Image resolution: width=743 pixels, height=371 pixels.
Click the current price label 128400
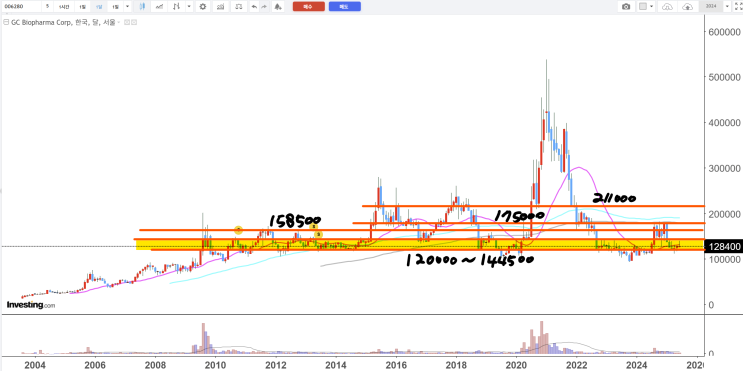[x=723, y=246]
